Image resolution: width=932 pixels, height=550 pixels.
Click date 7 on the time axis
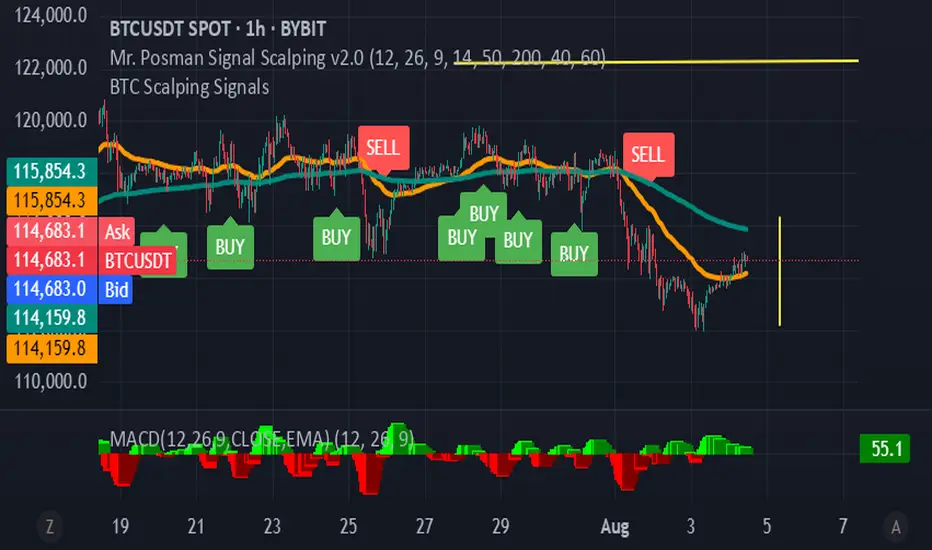click(x=843, y=526)
